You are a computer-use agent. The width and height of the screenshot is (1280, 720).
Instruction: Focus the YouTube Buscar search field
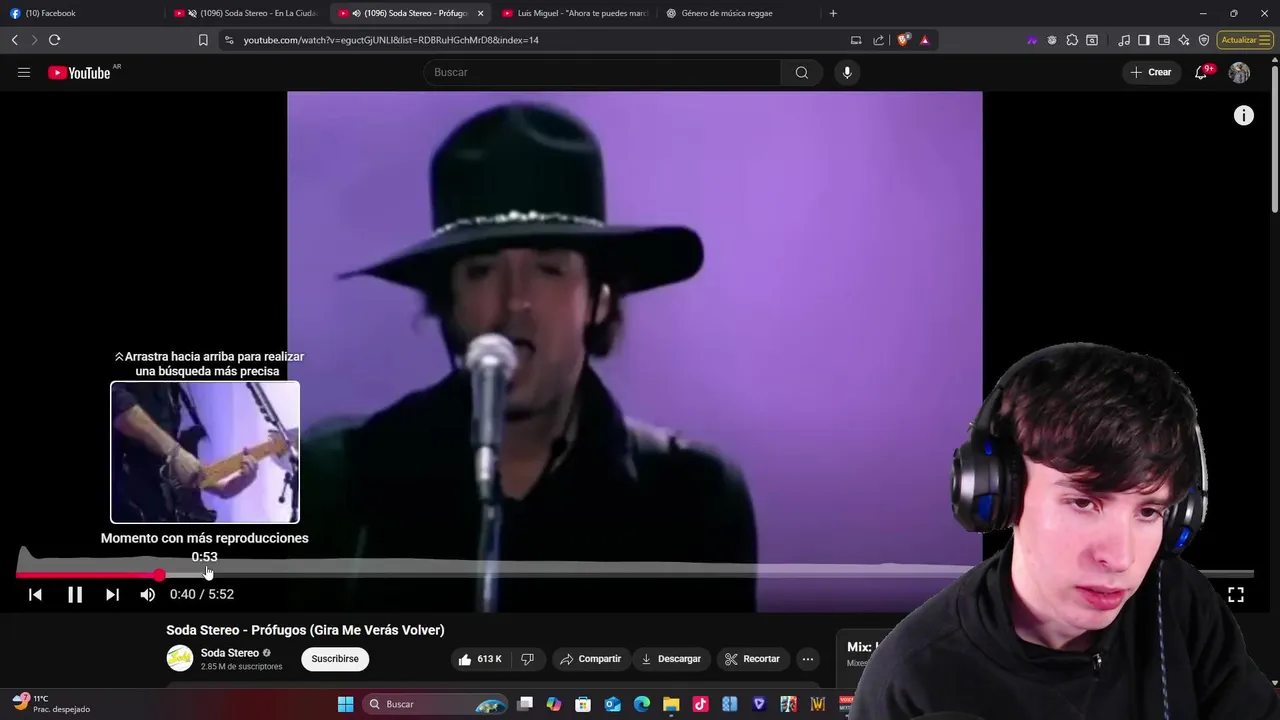click(x=602, y=72)
